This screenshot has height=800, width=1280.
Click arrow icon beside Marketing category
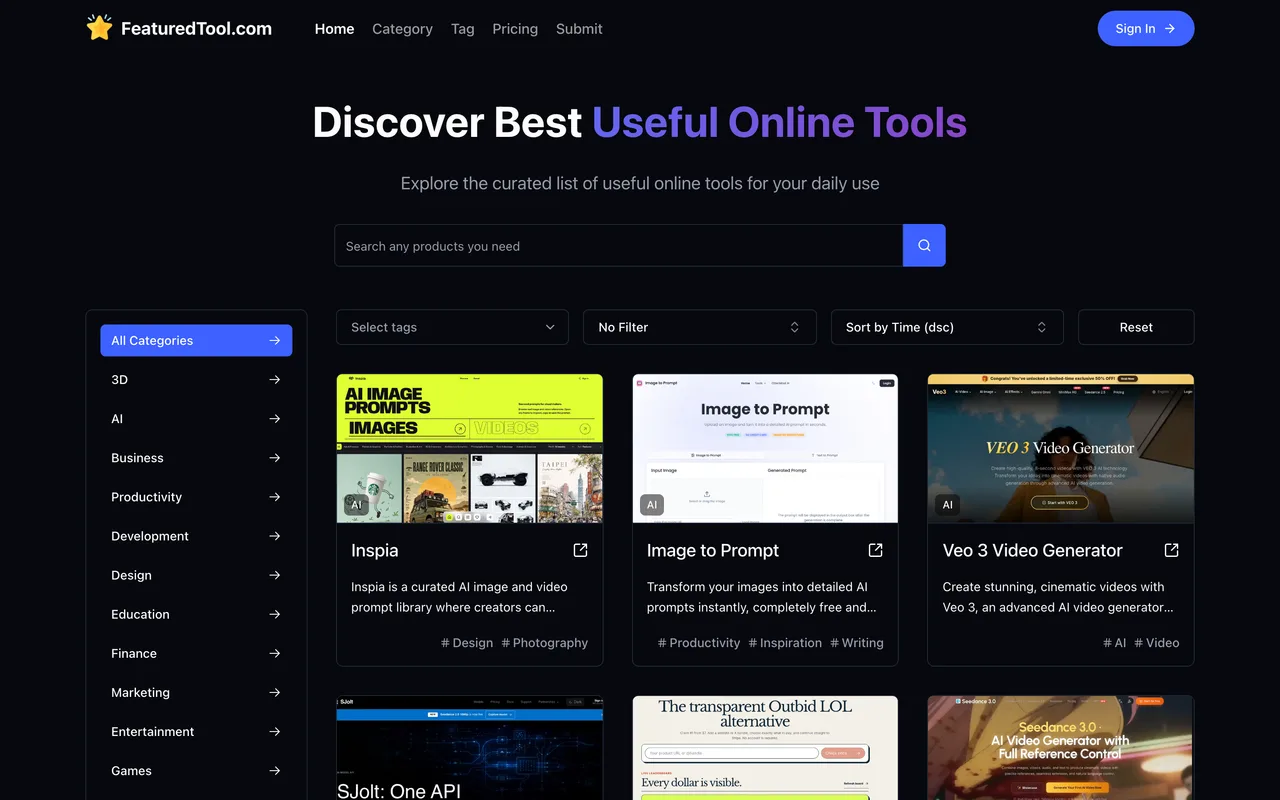pos(275,692)
